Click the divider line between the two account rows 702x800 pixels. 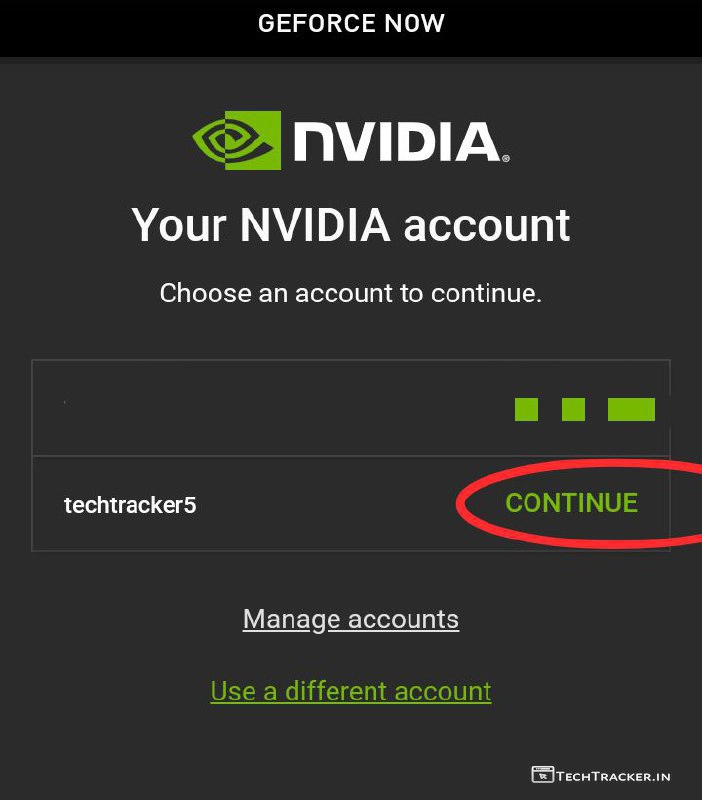[x=250, y=457]
